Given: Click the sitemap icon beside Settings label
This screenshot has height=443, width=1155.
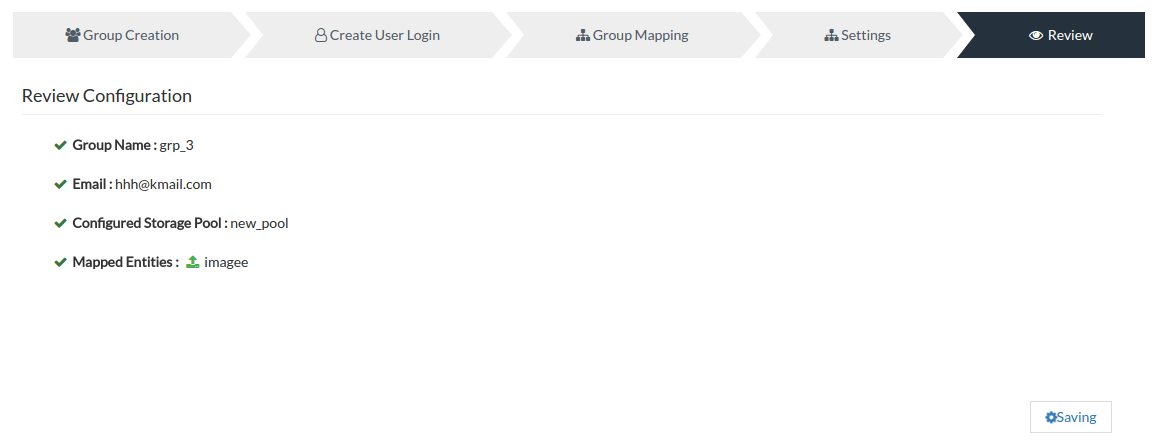Looking at the screenshot, I should point(831,35).
